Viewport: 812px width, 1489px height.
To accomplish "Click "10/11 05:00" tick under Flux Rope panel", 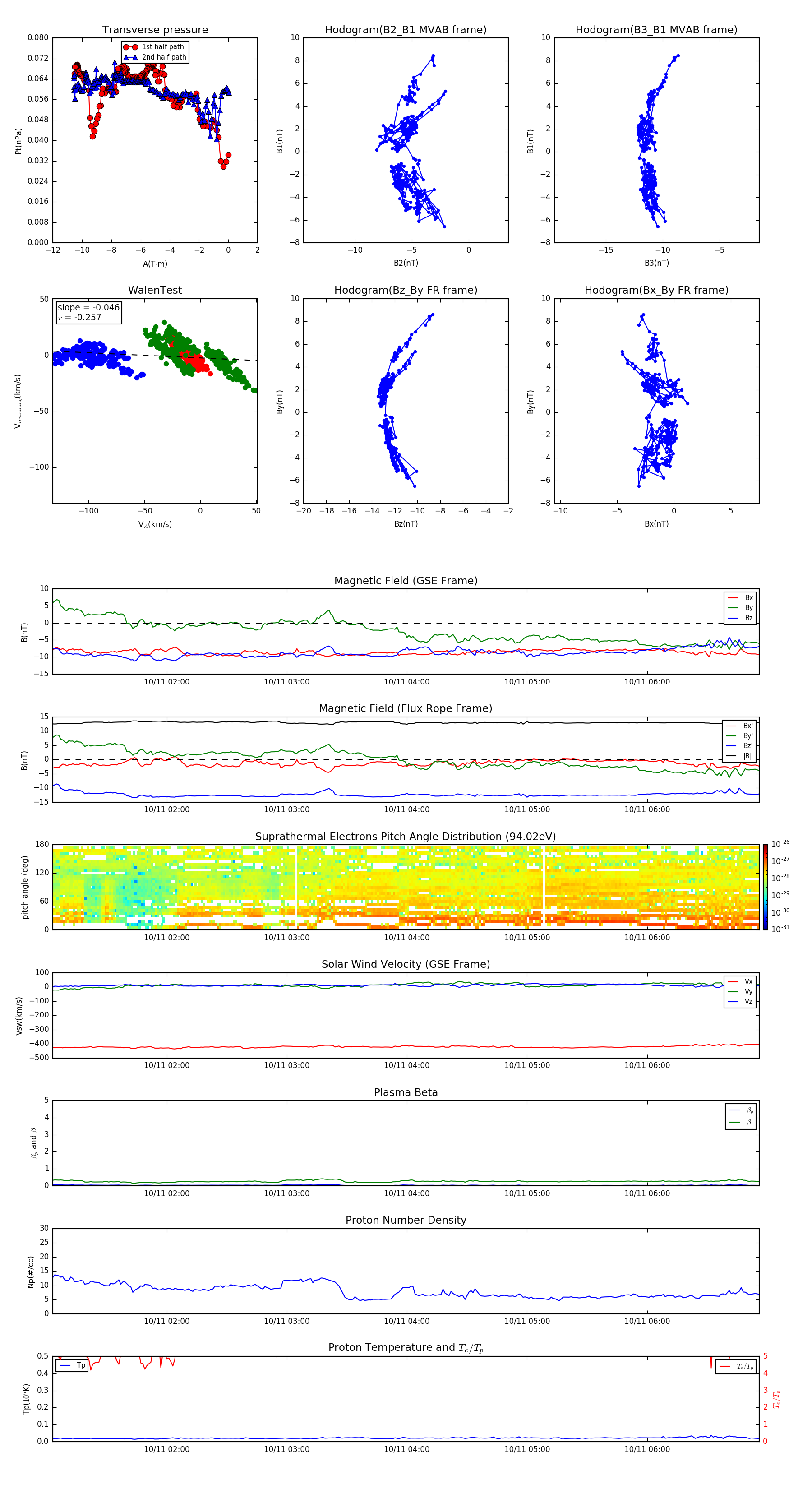I will pyautogui.click(x=527, y=809).
